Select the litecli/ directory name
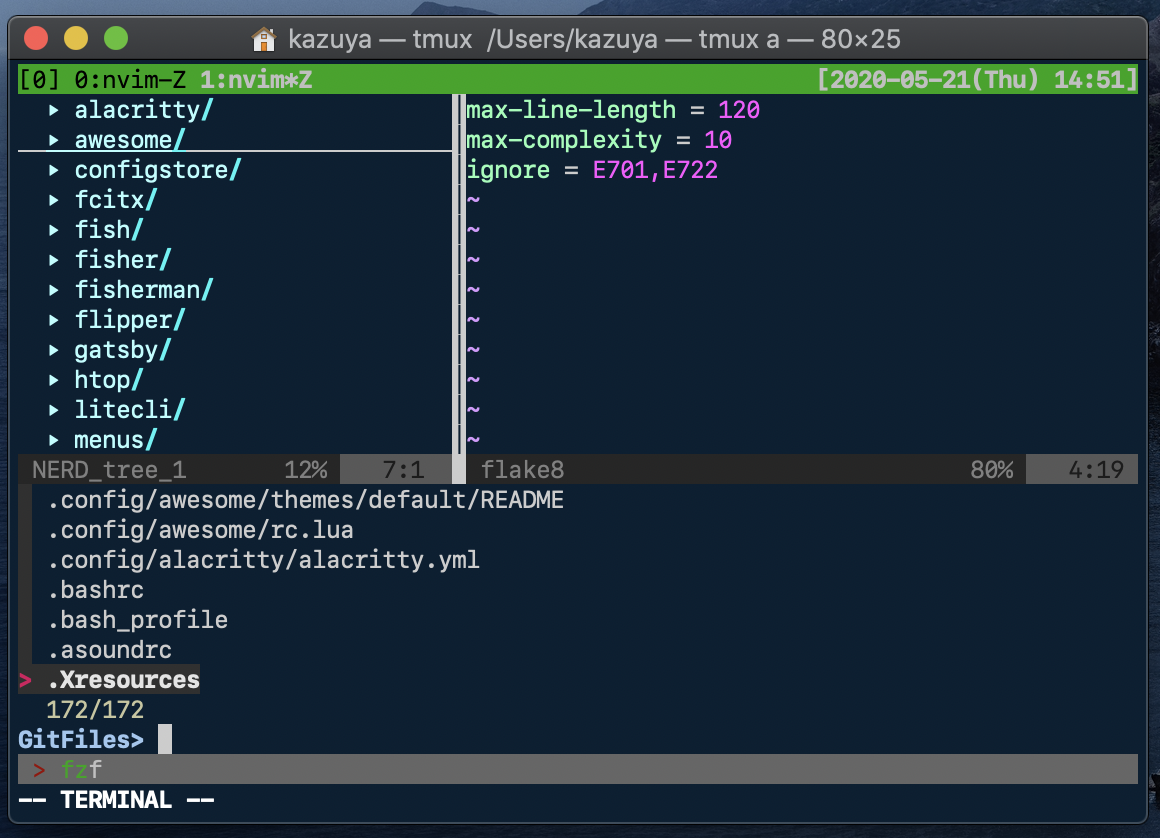This screenshot has width=1160, height=838. point(129,410)
